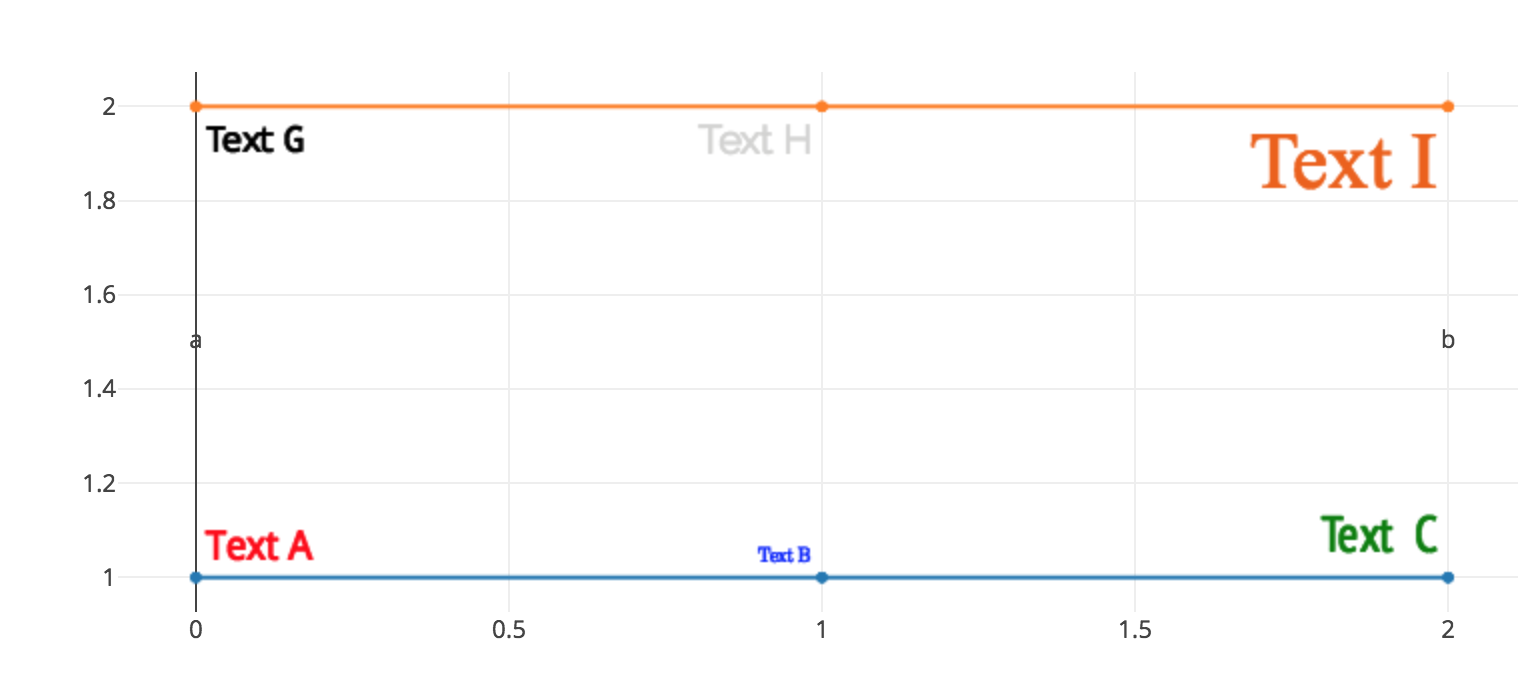Click the green Text C label

(1379, 535)
